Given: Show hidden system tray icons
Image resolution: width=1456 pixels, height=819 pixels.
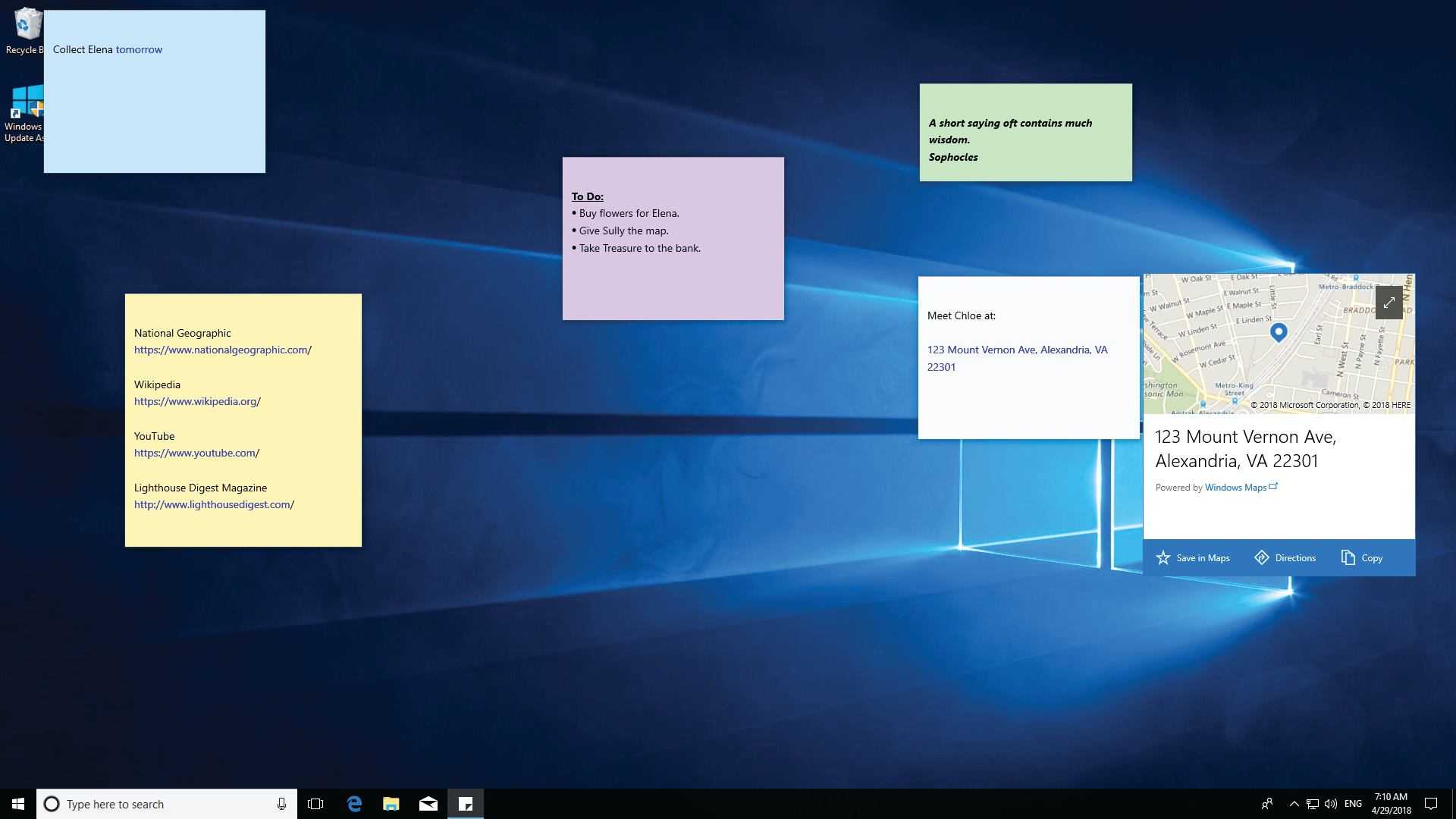Looking at the screenshot, I should click(x=1294, y=804).
